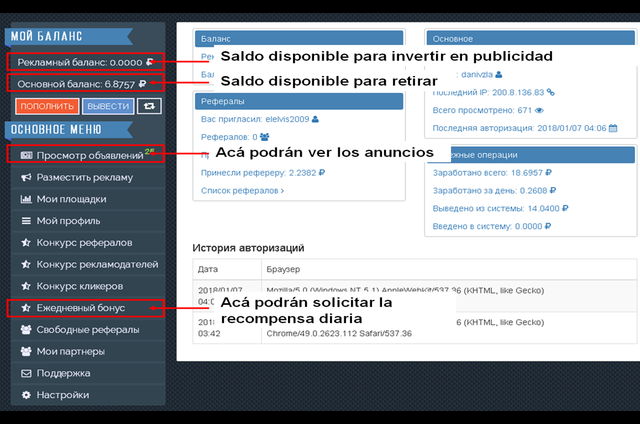Screen dimensions: 640x424
Task: Click Основной баланс: 6.8757 text
Action: point(76,84)
